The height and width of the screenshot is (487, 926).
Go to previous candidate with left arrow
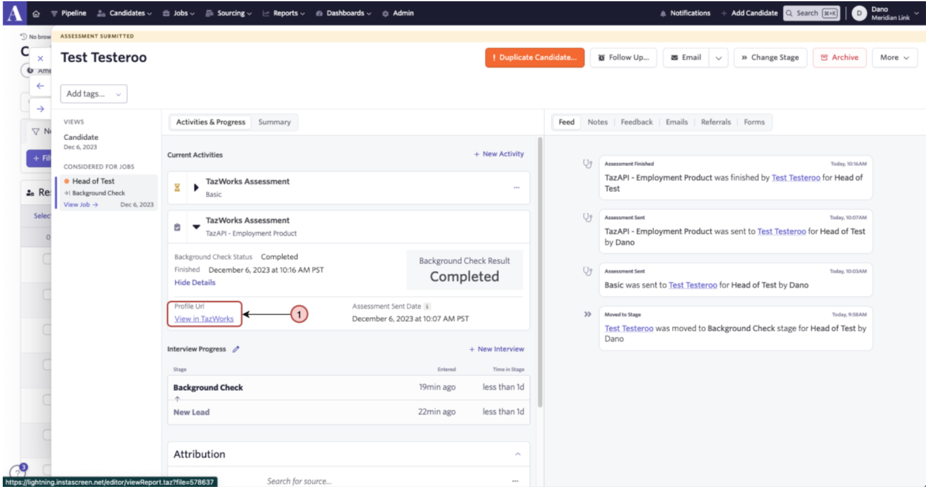coord(40,86)
